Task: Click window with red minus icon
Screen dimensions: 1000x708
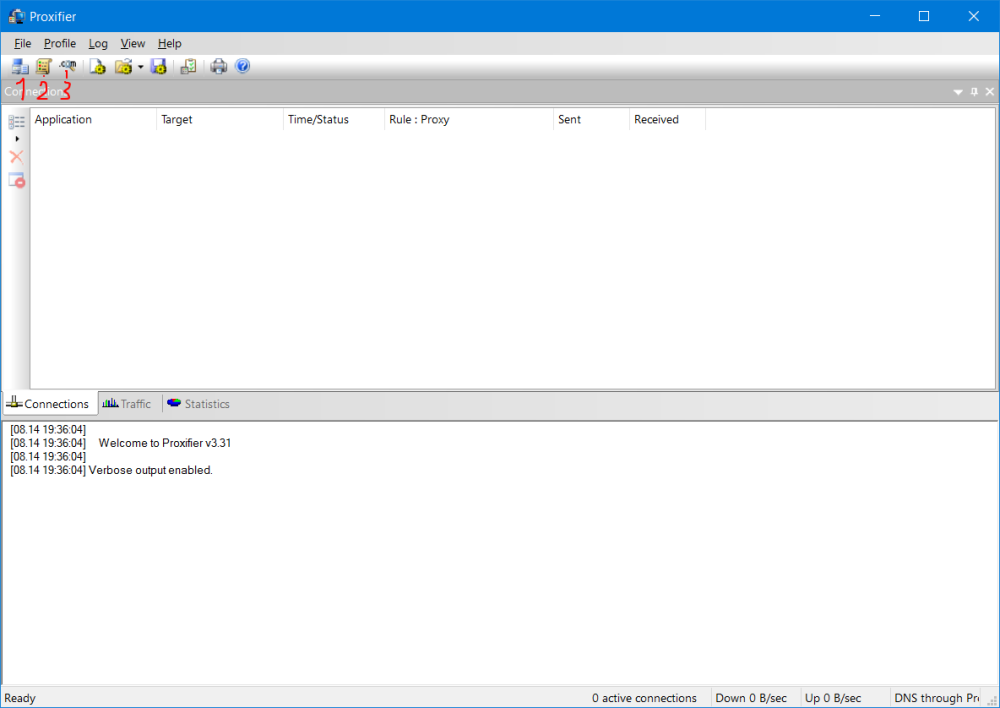Action: click(17, 181)
